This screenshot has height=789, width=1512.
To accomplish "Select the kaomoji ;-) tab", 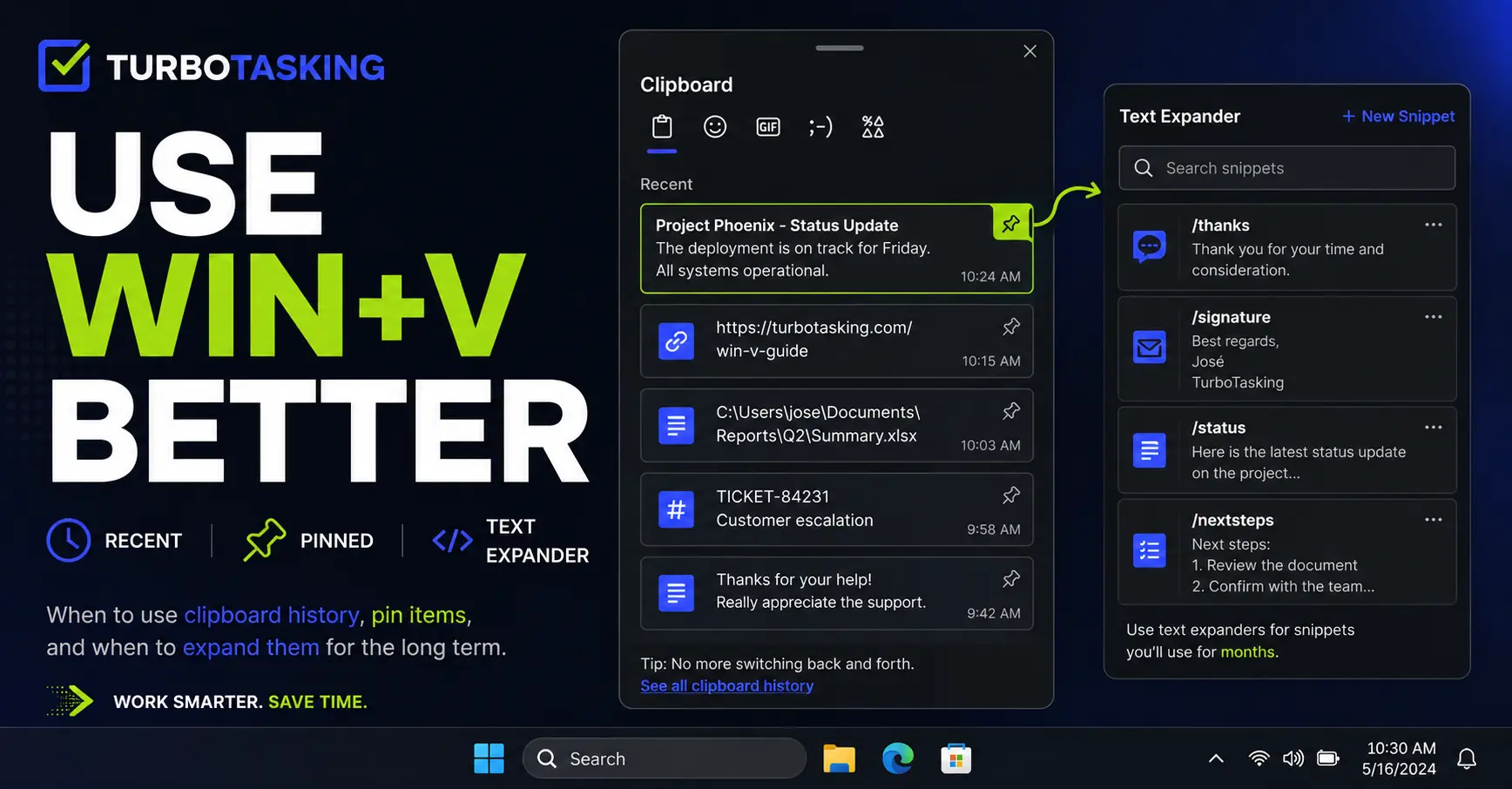I will 820,127.
